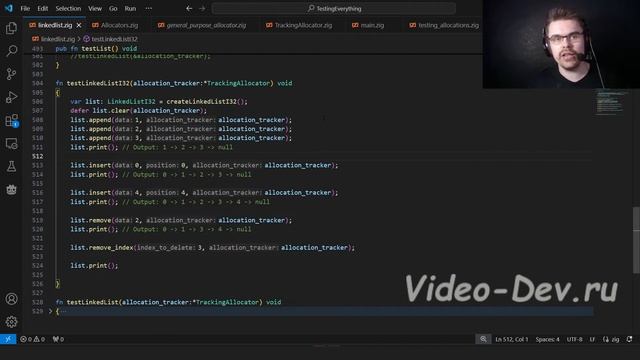This screenshot has width=640, height=360.
Task: Click line number 512 in the gutter
Action: click(38, 156)
